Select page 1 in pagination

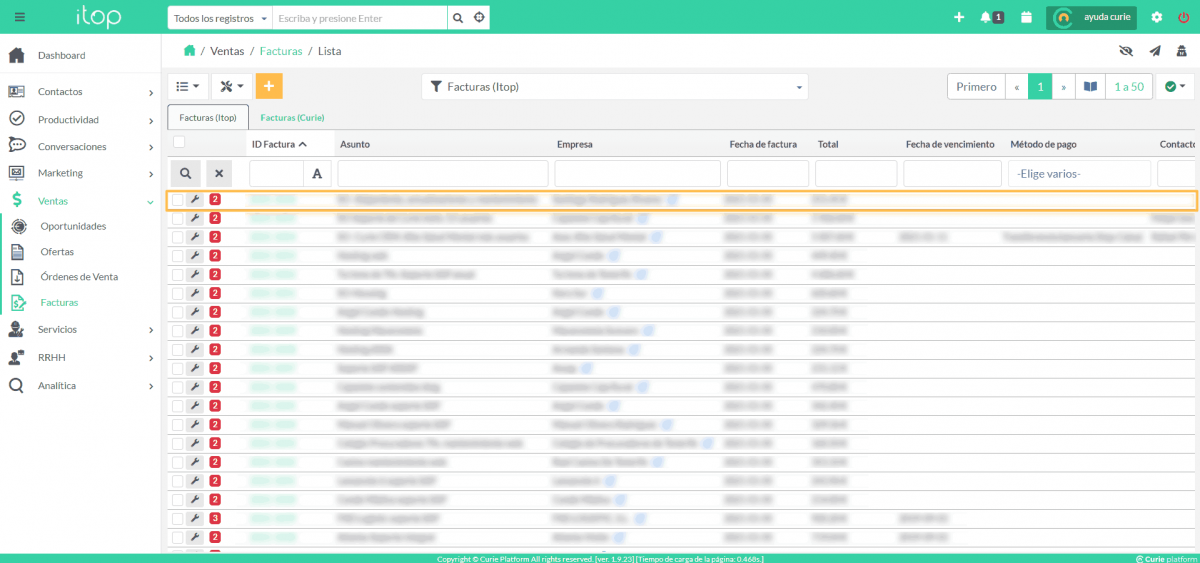tap(1041, 87)
